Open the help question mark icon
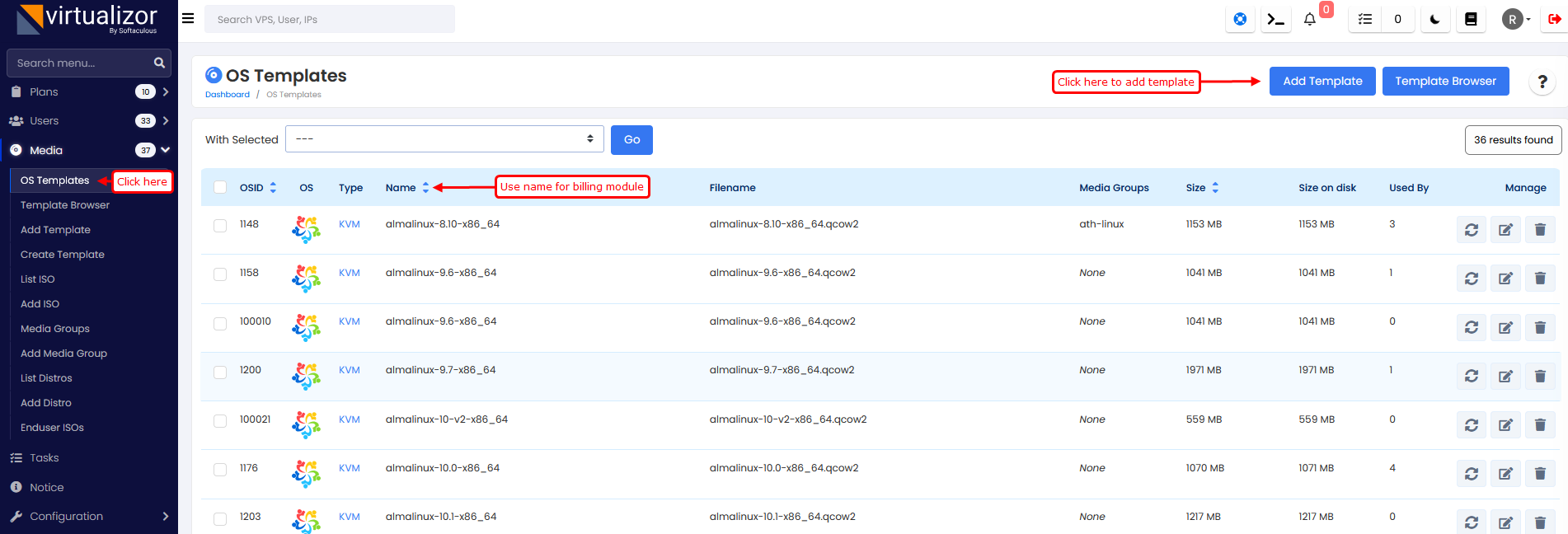Screen dimensions: 1568x534 click(1542, 82)
